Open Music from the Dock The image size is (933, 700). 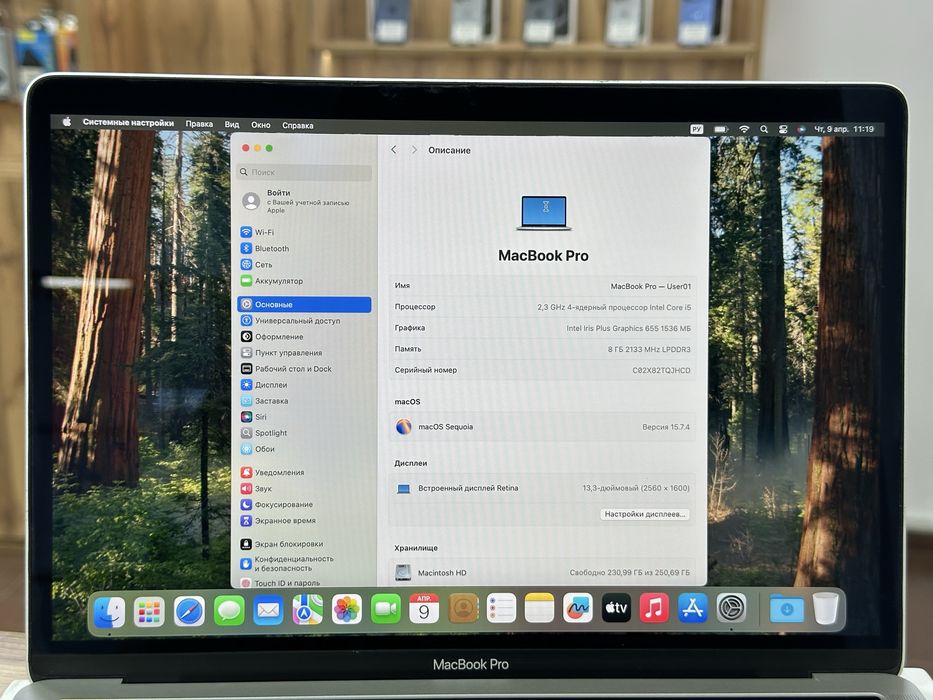tap(654, 608)
